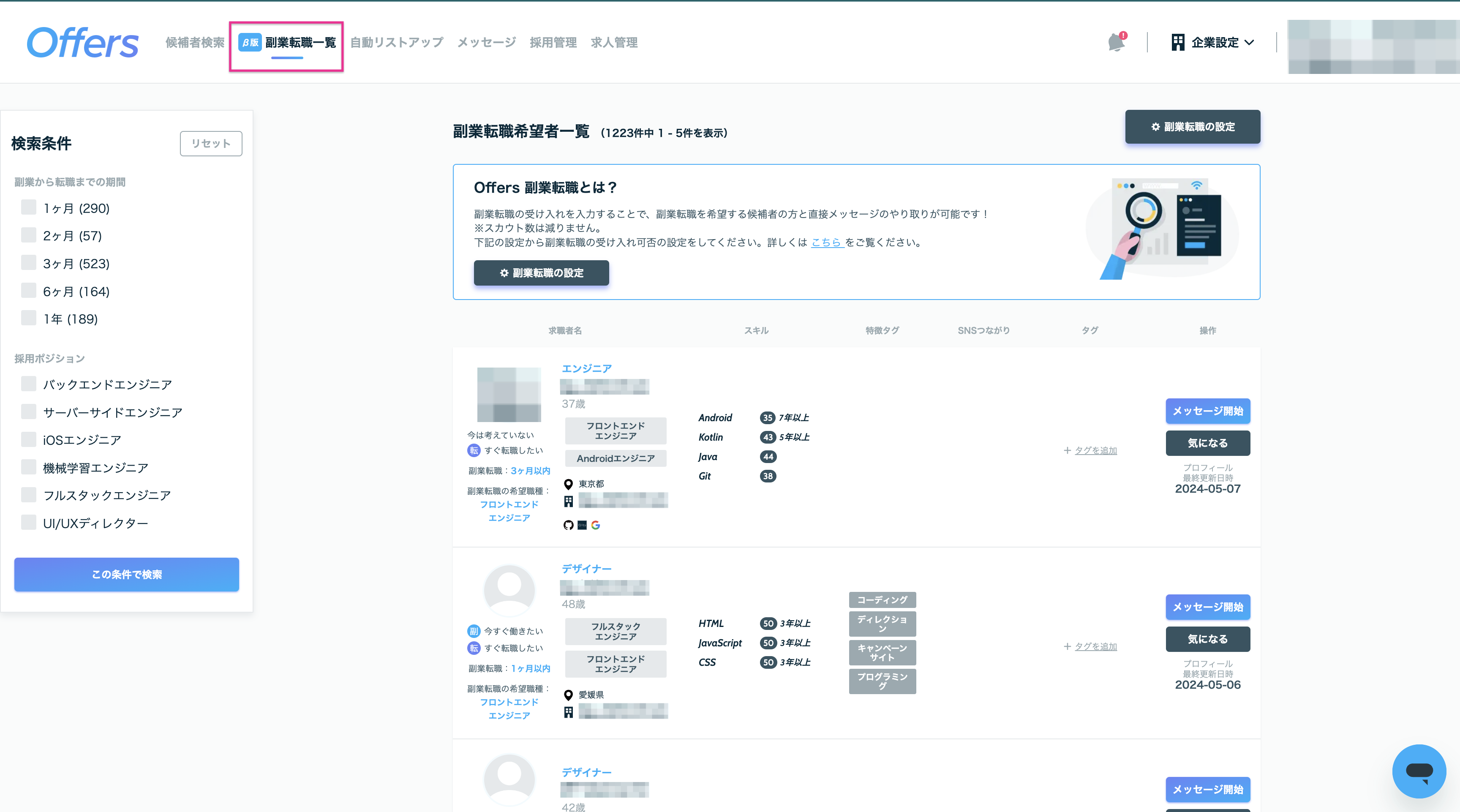
Task: Click the 副 badge beside 今すぐ働きたい
Action: coord(474,631)
